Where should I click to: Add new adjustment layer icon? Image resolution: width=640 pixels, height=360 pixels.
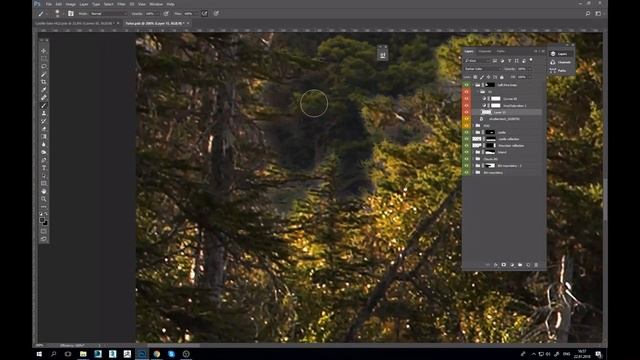click(x=512, y=265)
